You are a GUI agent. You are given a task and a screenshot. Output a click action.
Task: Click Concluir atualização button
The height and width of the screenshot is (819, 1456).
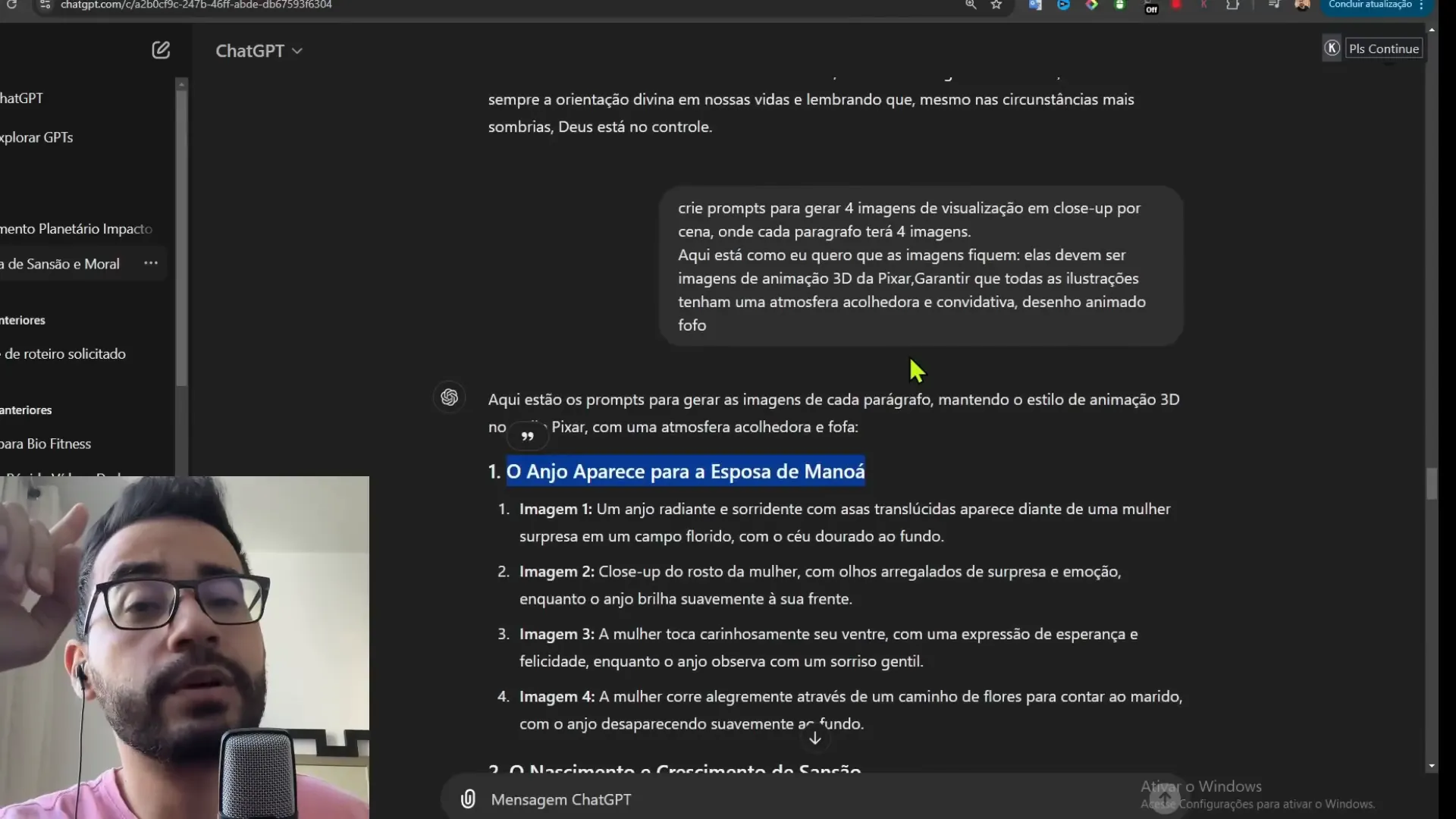point(1370,5)
